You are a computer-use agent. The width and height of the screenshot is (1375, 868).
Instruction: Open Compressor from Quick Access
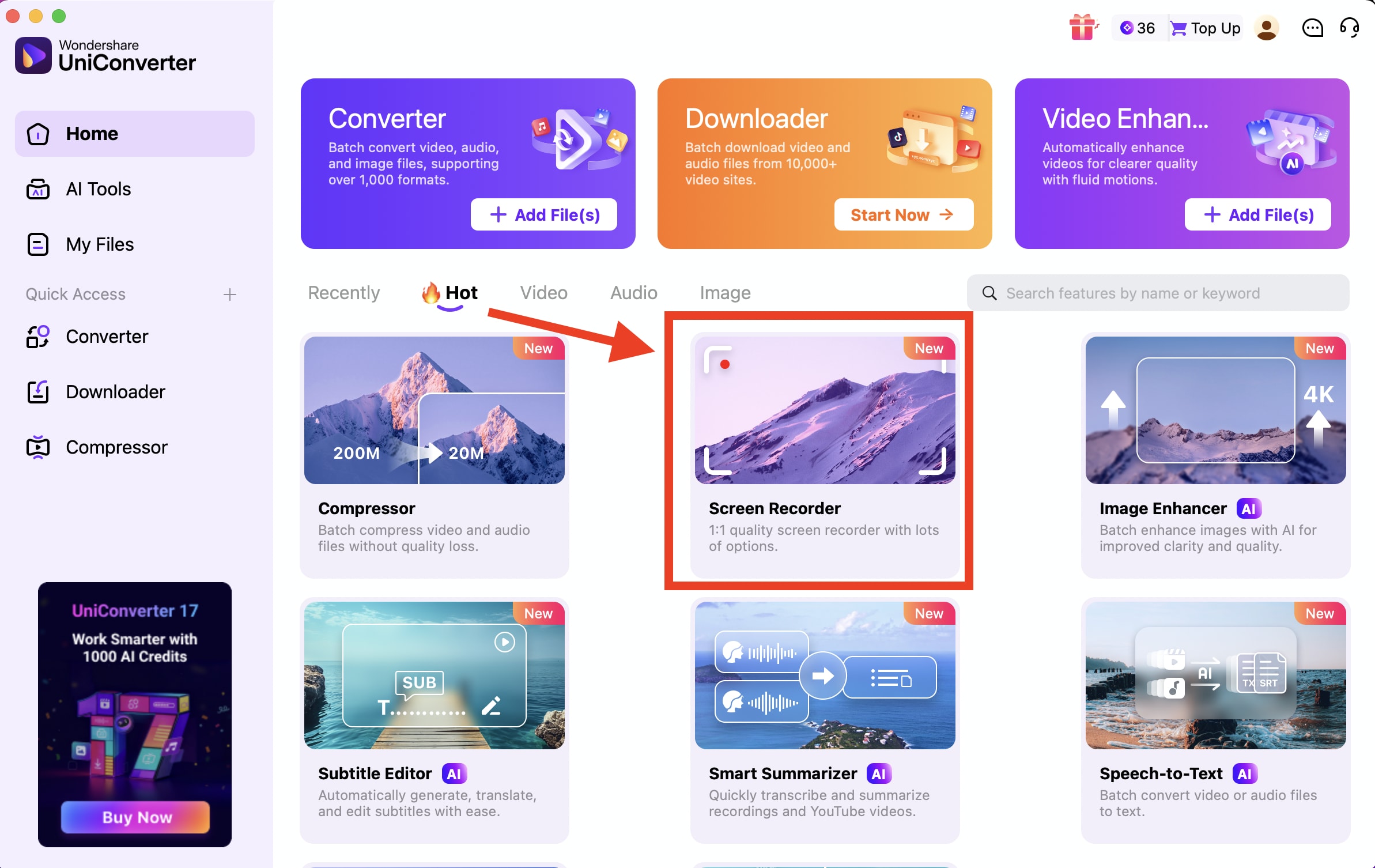tap(116, 447)
